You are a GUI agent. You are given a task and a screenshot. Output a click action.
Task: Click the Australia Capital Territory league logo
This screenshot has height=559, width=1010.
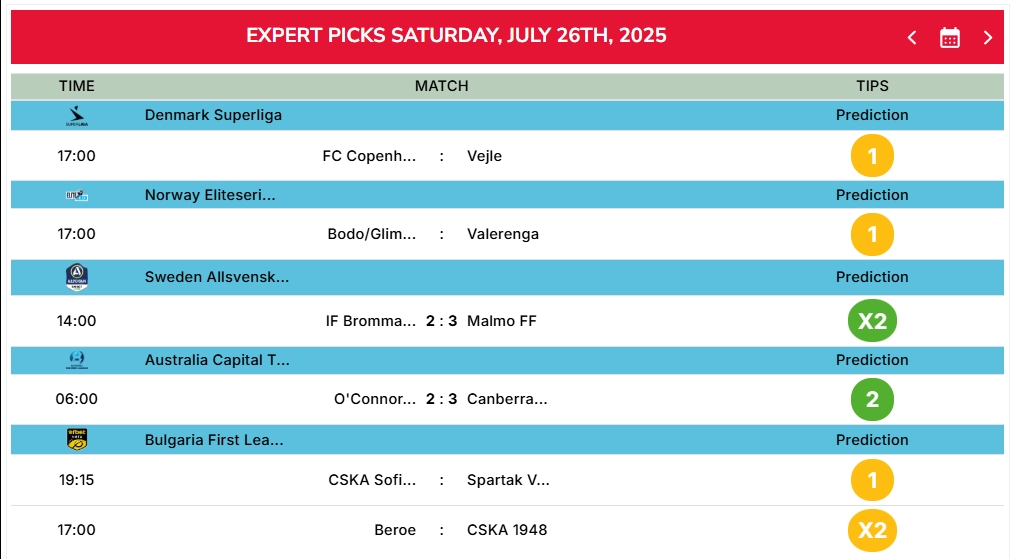[x=77, y=360]
